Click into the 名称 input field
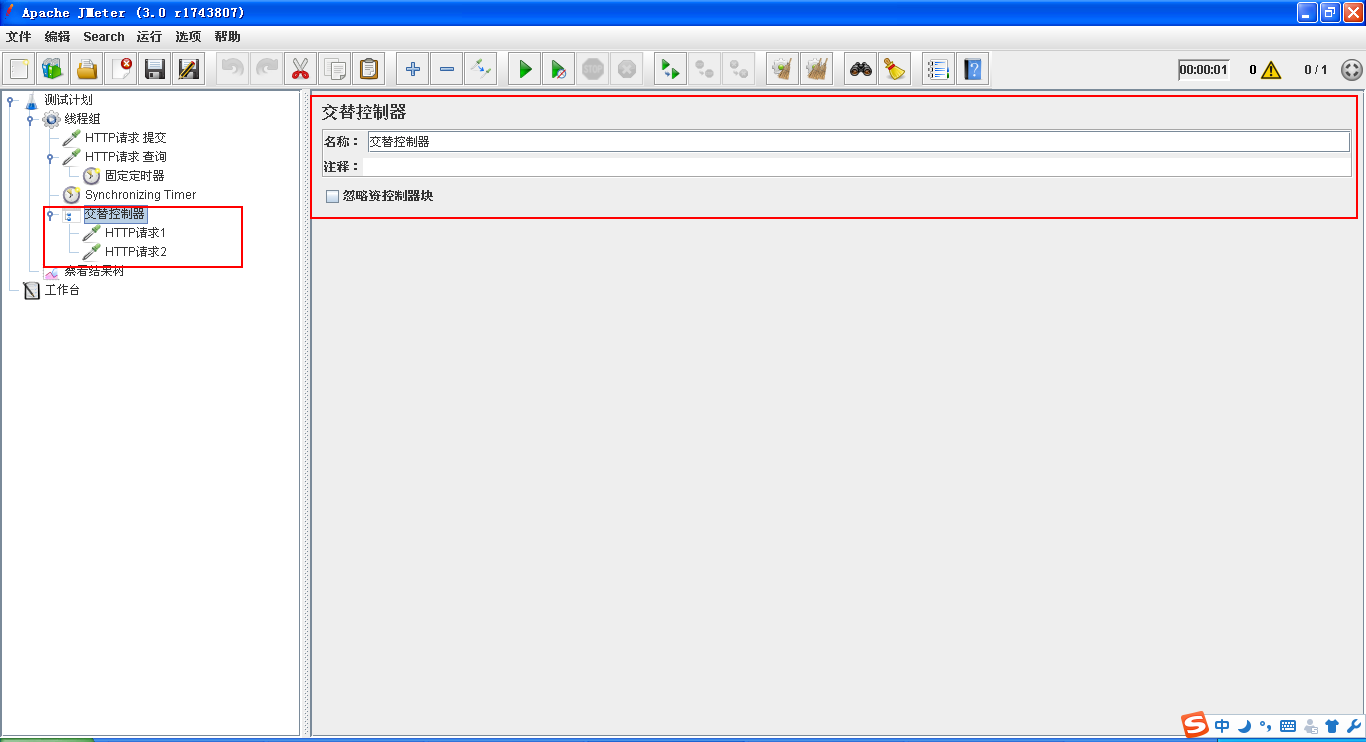This screenshot has width=1366, height=742. click(859, 142)
